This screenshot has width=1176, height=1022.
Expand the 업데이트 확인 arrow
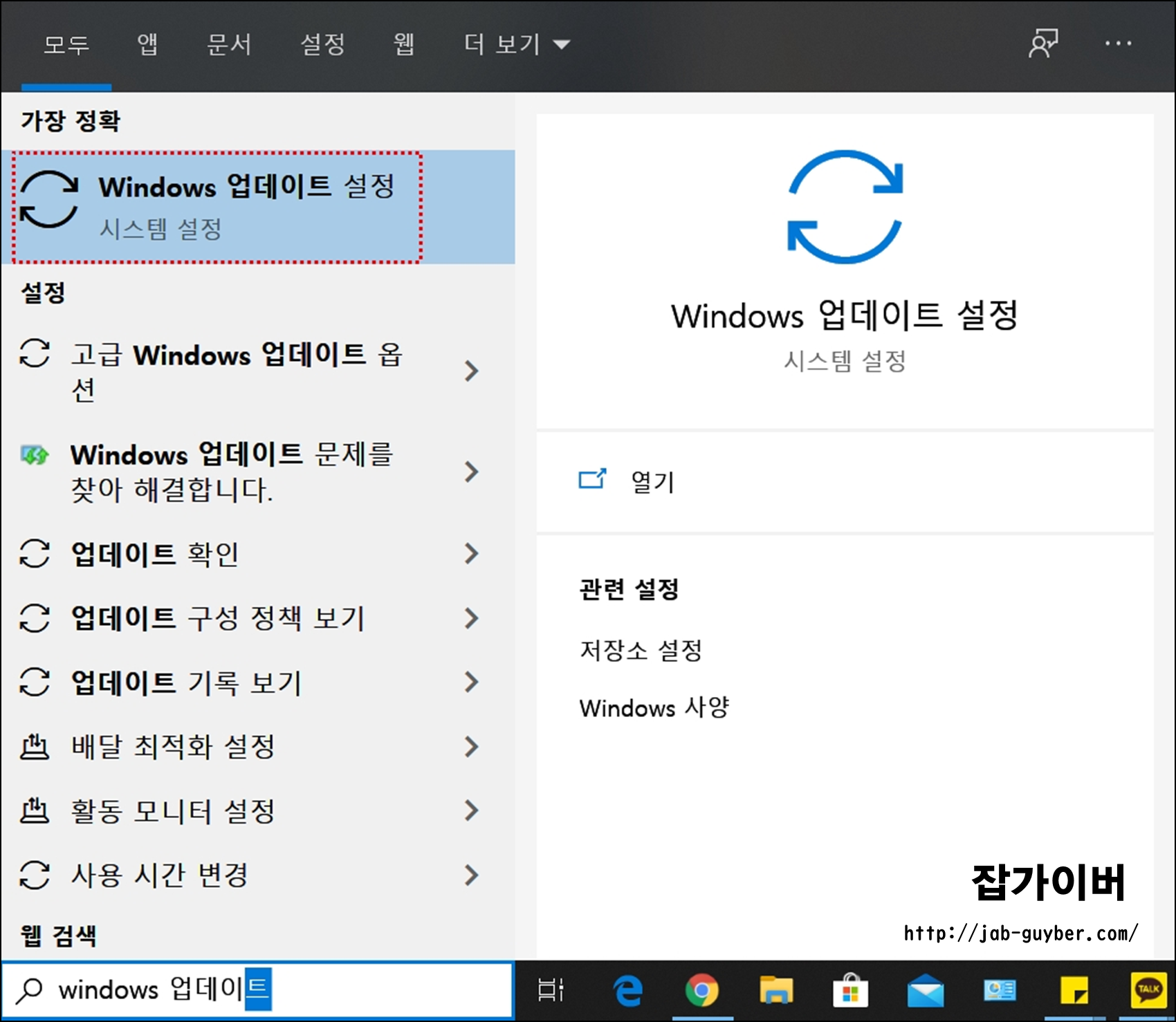(472, 553)
